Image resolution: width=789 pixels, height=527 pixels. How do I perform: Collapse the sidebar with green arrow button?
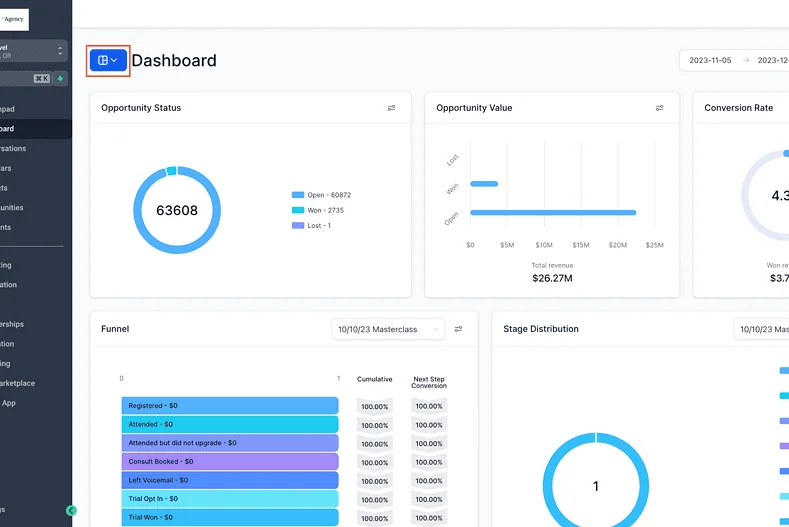71,510
